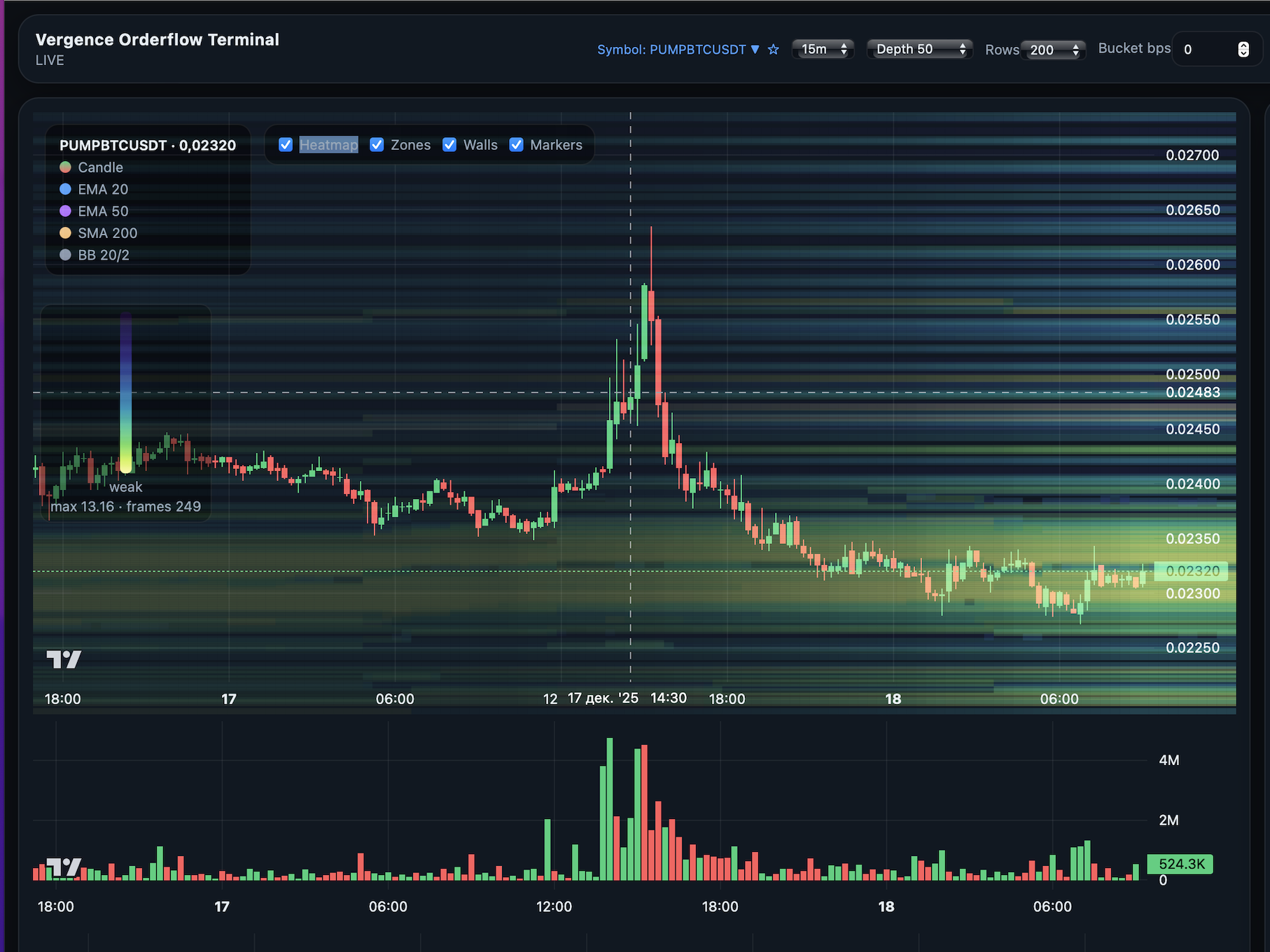Click the 0.02320 current price label
Screen dimensions: 1270x952
[1191, 571]
